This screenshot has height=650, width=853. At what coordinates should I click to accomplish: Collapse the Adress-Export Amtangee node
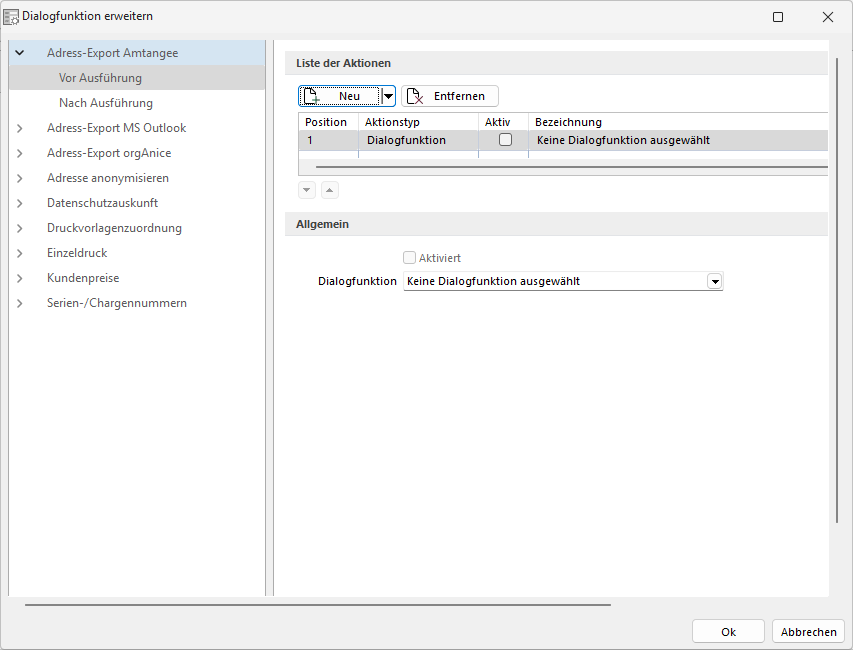coord(20,53)
